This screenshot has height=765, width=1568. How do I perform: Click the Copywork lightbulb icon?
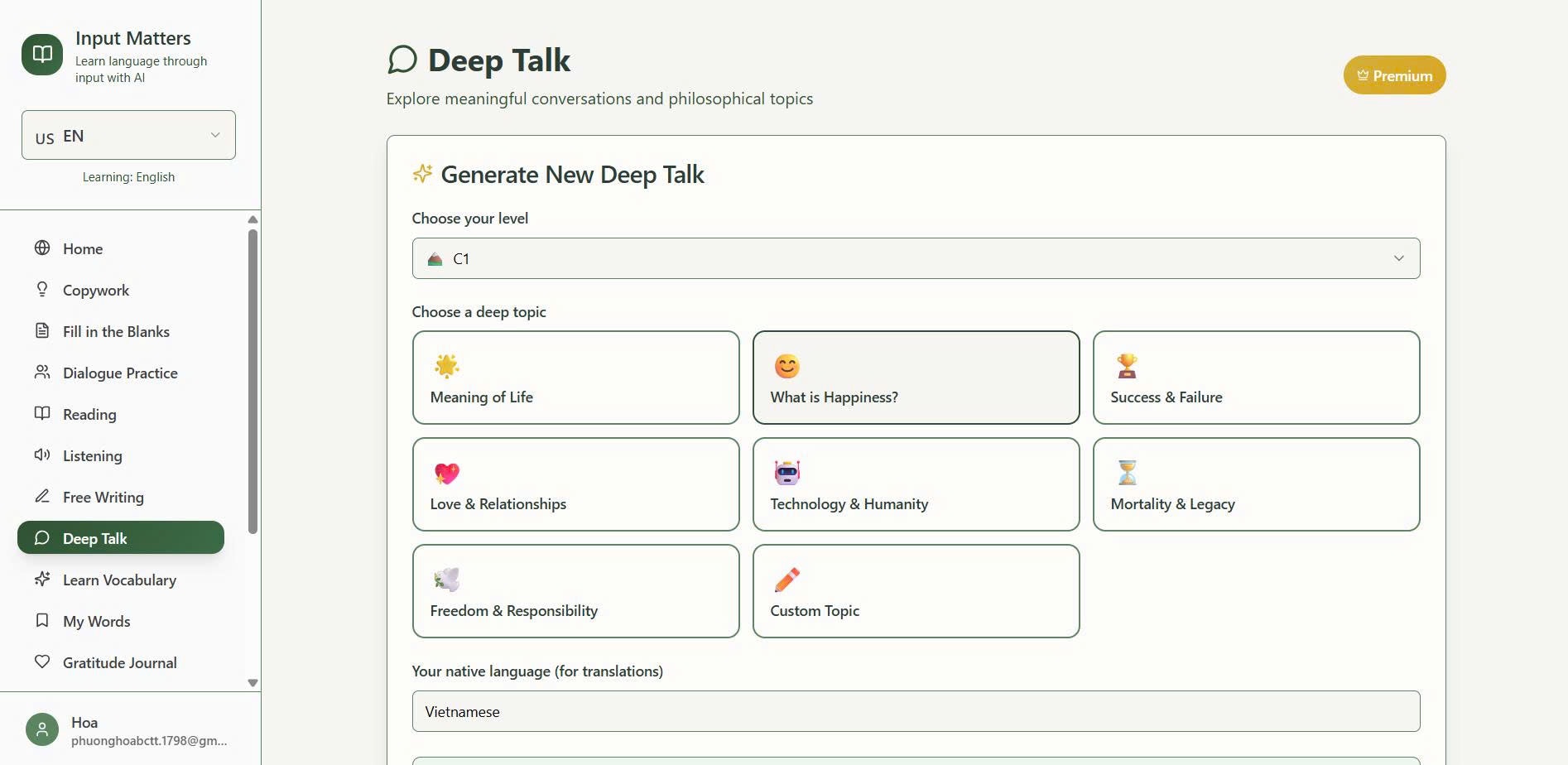(x=42, y=289)
